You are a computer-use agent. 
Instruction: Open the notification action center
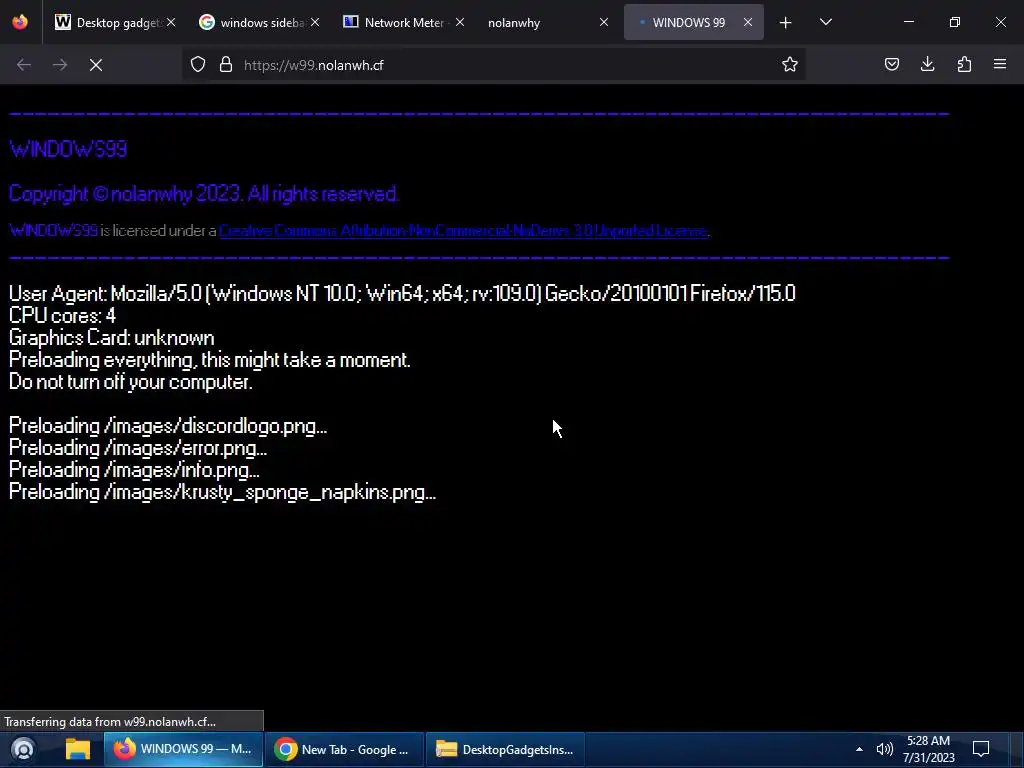click(x=981, y=749)
